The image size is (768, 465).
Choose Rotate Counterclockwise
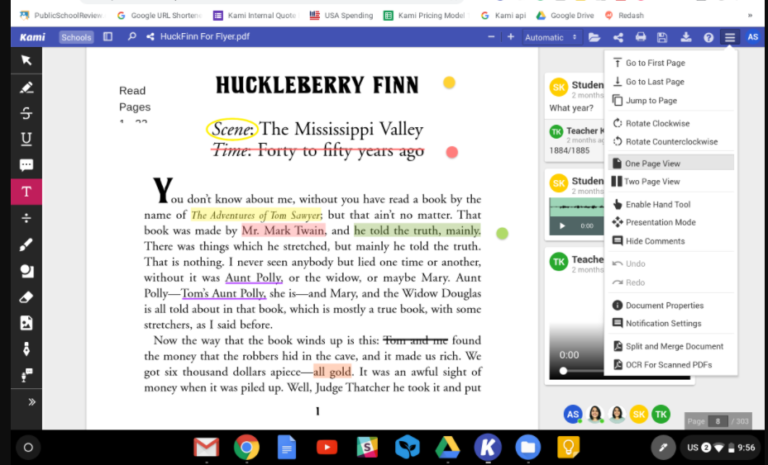click(671, 142)
